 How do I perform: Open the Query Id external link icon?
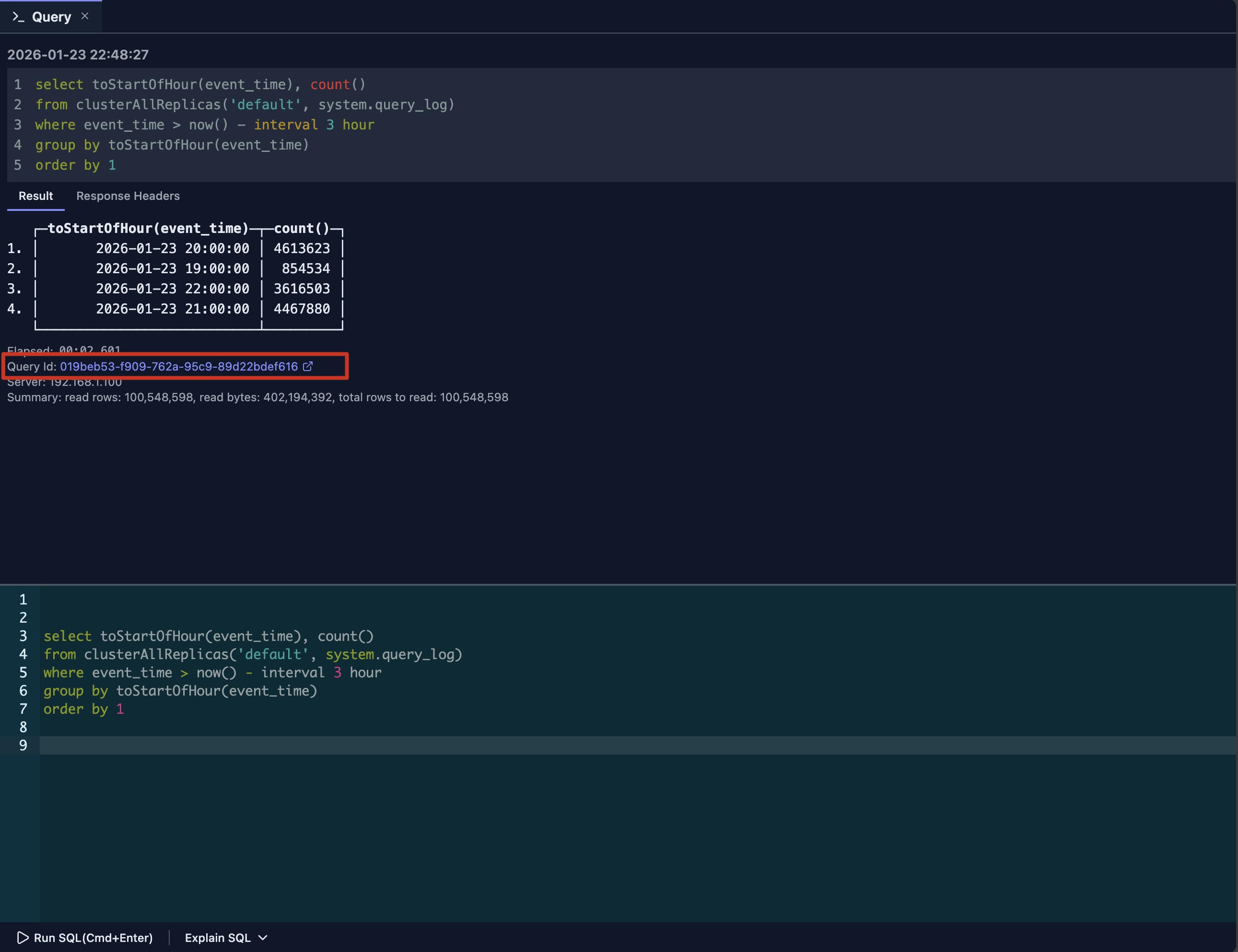(308, 367)
